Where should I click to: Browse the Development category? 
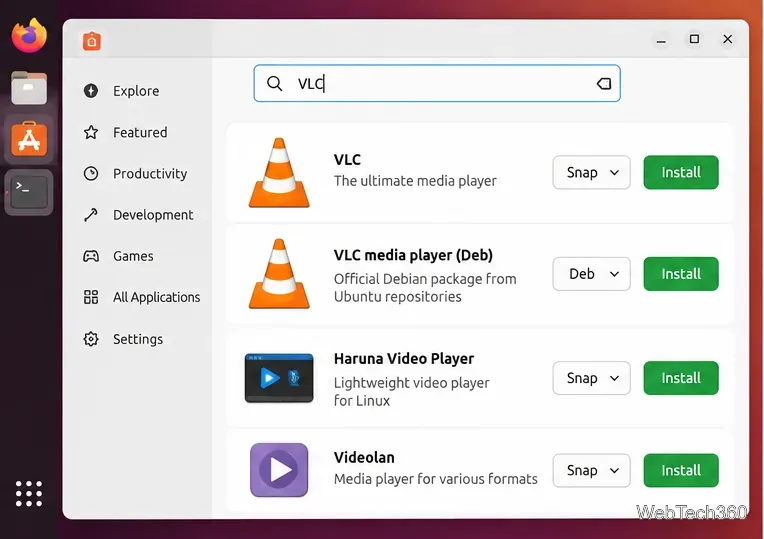click(x=153, y=215)
